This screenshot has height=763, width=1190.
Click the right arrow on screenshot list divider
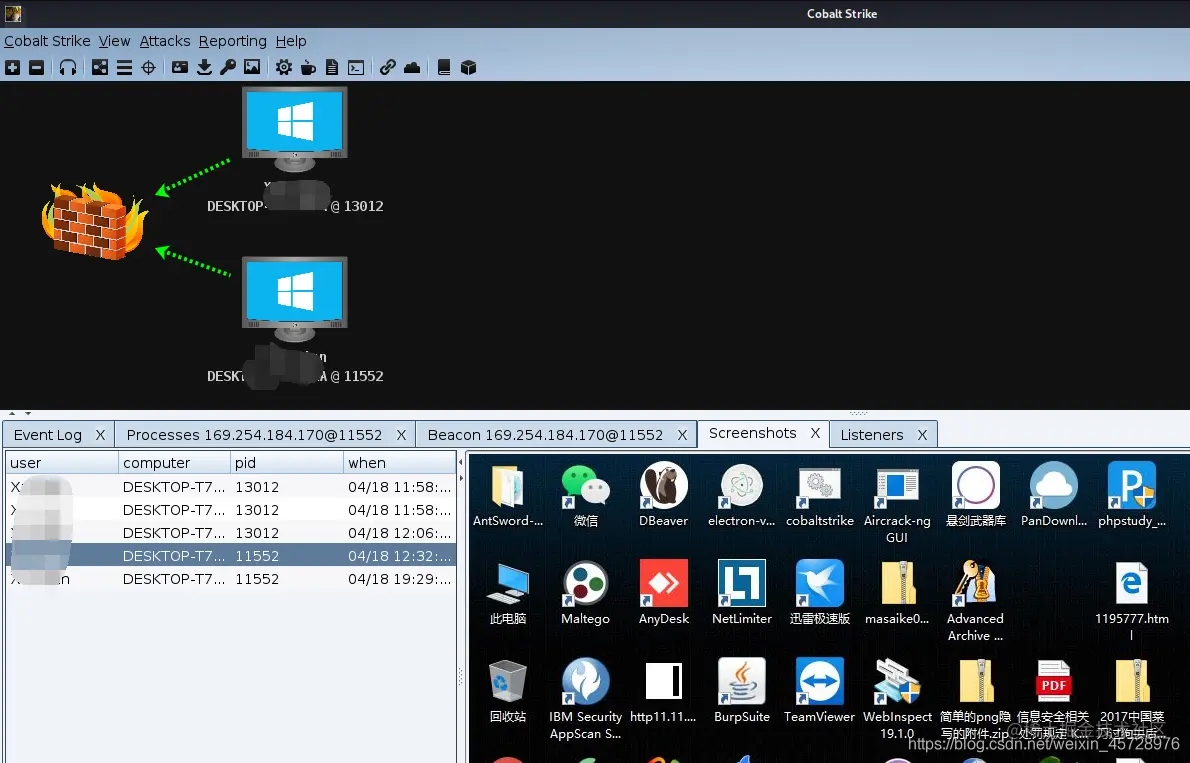pyautogui.click(x=461, y=478)
